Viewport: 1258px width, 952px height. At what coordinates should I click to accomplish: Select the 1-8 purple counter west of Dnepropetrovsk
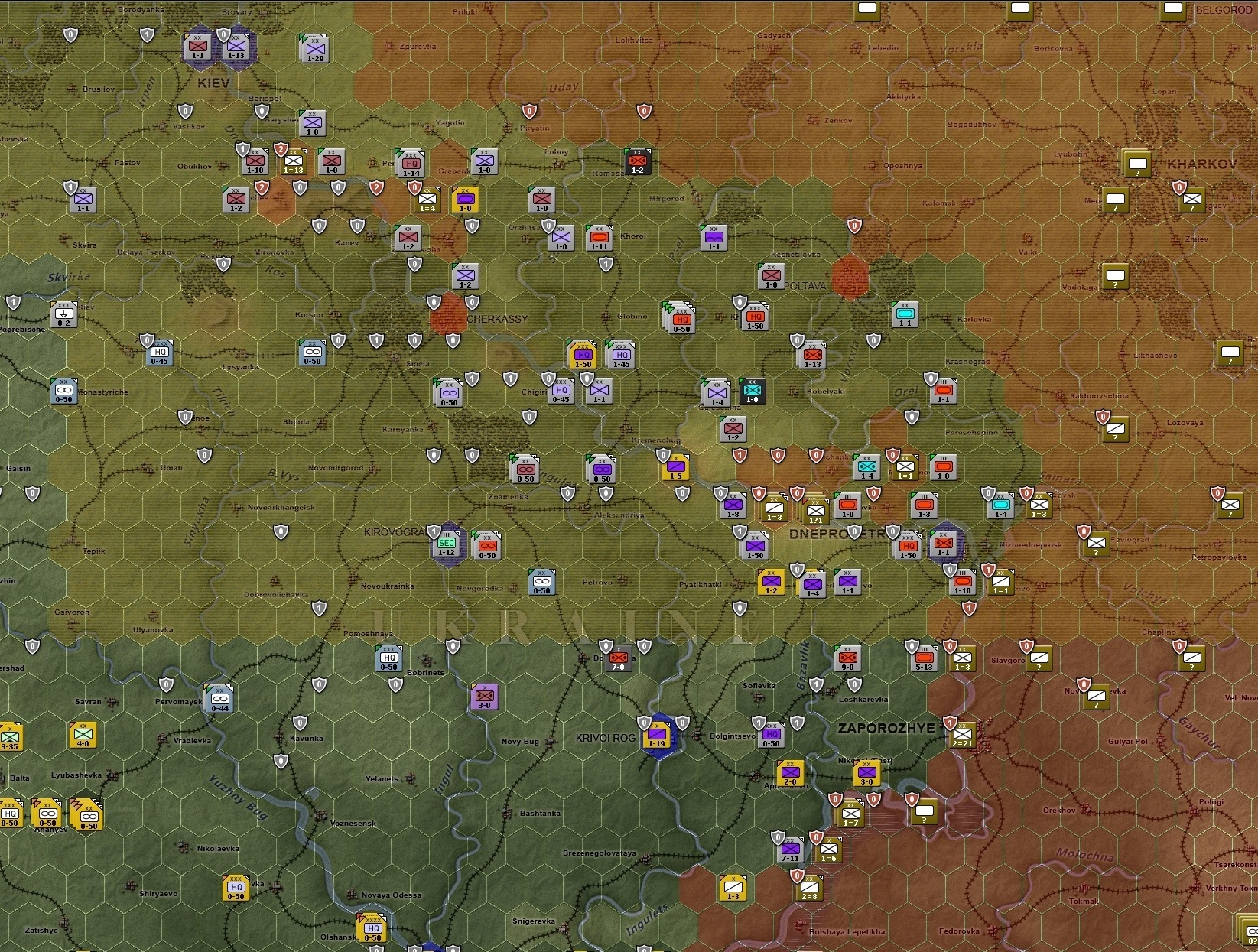733,505
